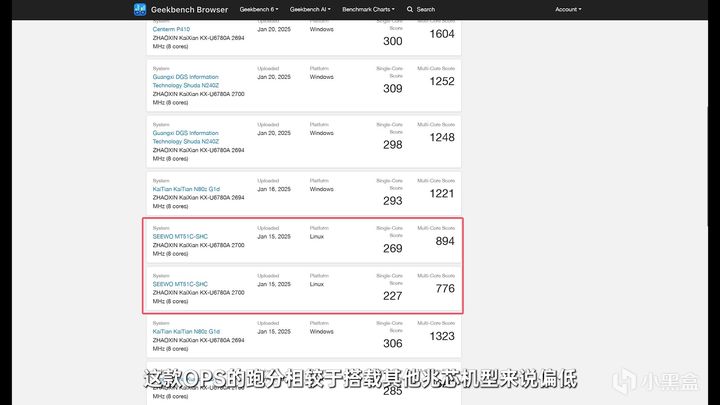
Task: Open KaiTian N80z G1d result dated Jan 16
Action: click(186, 189)
